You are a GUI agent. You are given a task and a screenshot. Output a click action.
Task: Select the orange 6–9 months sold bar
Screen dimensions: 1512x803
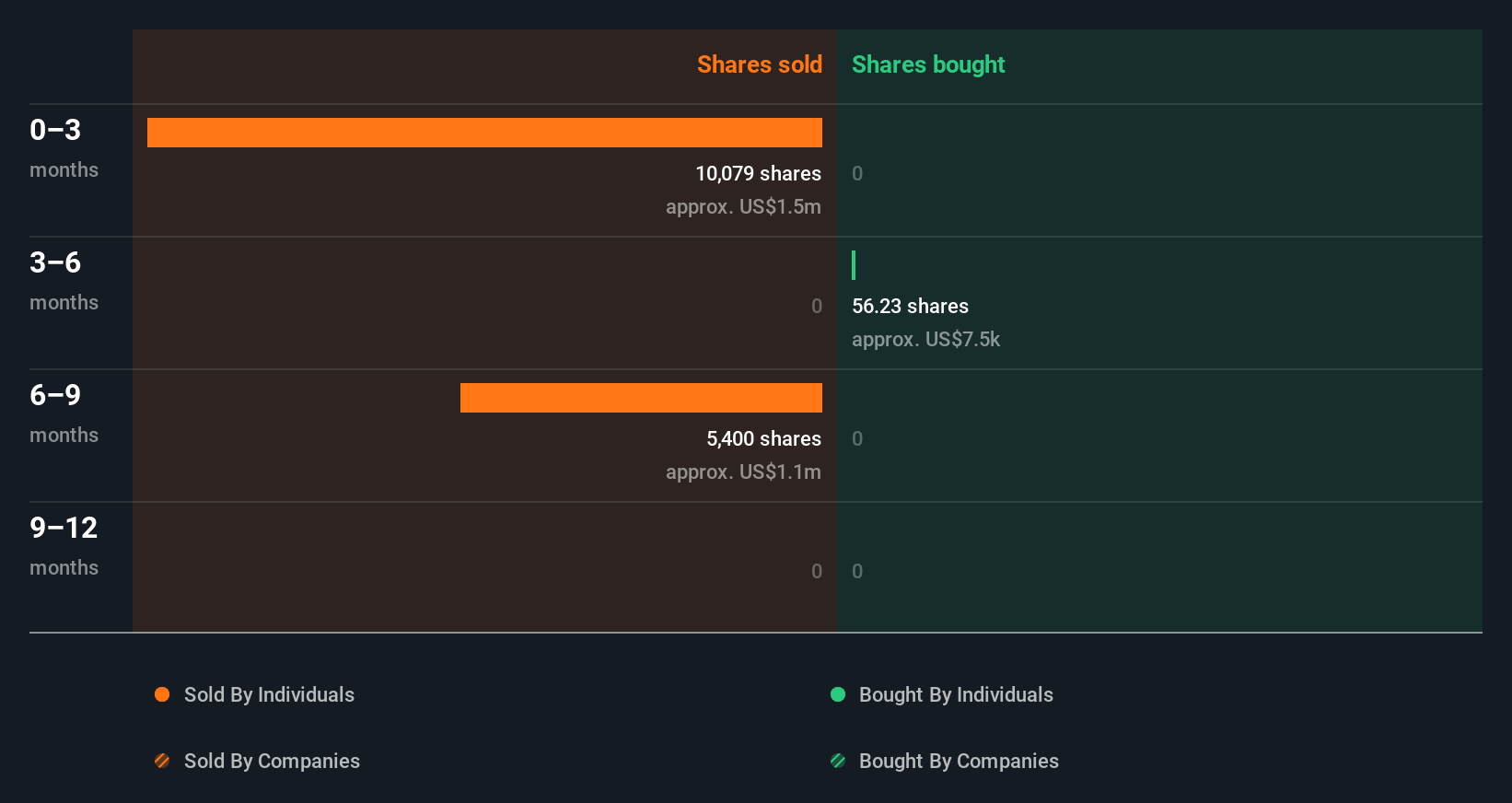point(641,398)
